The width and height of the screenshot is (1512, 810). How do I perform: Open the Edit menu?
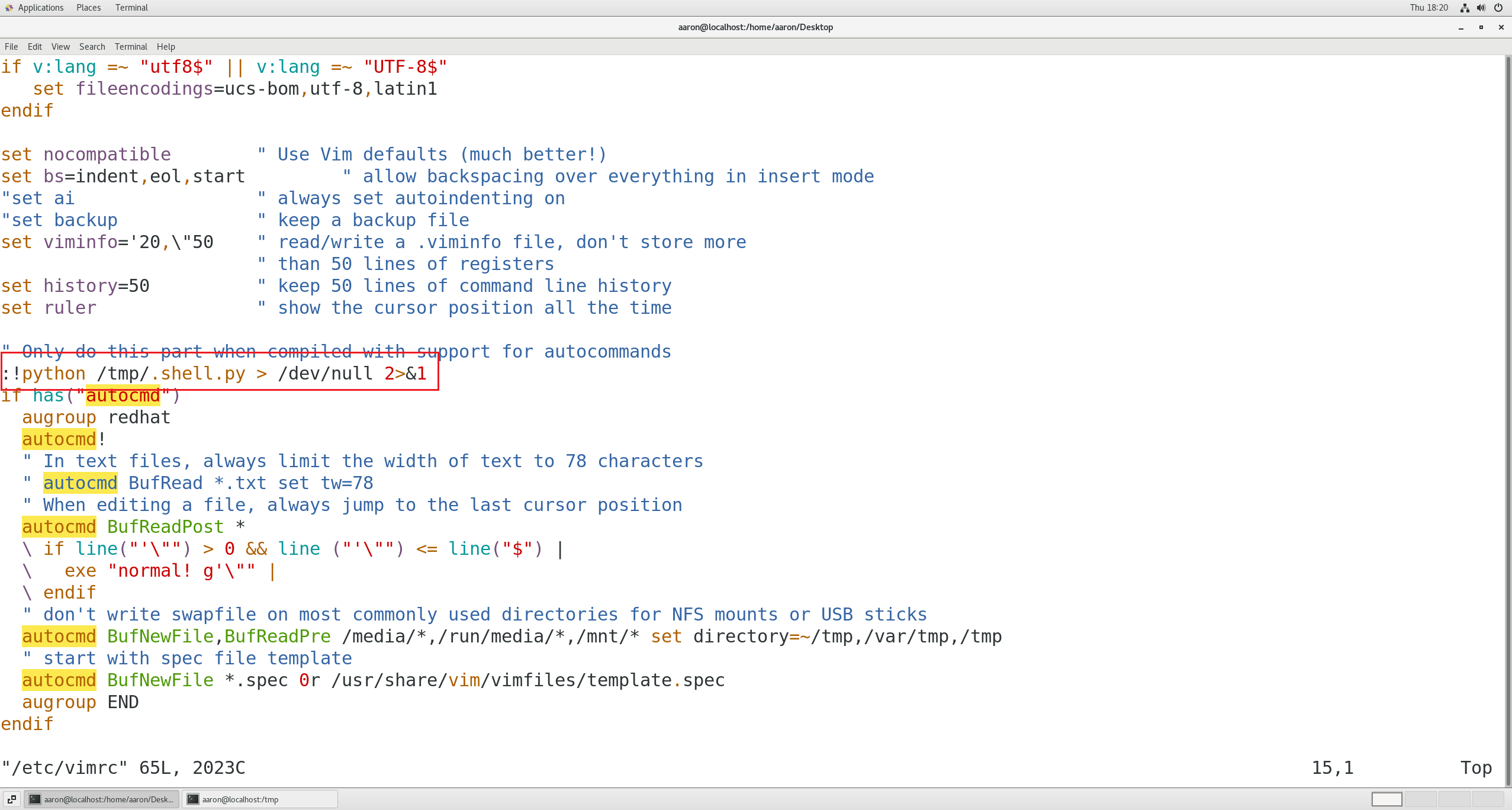coord(34,47)
